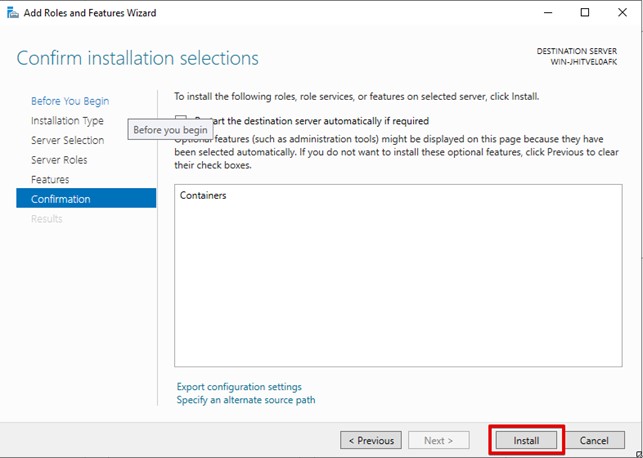643x458 pixels.
Task: Open the Features step in sidebar
Action: [x=50, y=180]
